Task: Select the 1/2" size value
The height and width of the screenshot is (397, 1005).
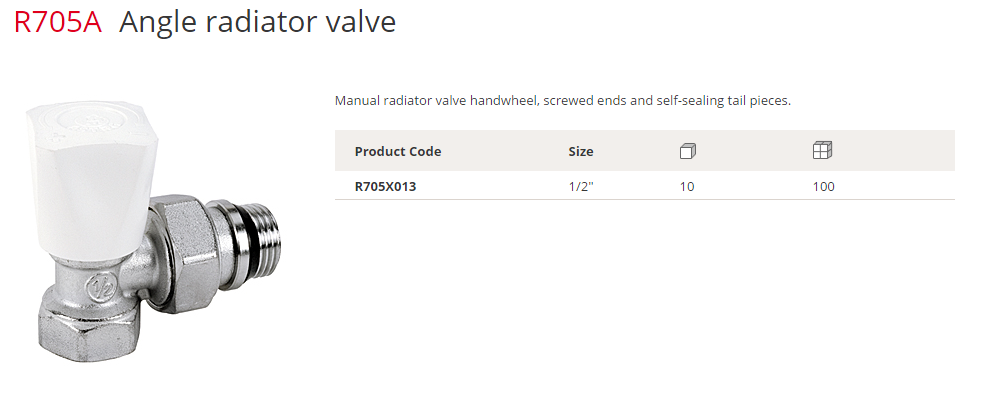Action: (x=581, y=187)
